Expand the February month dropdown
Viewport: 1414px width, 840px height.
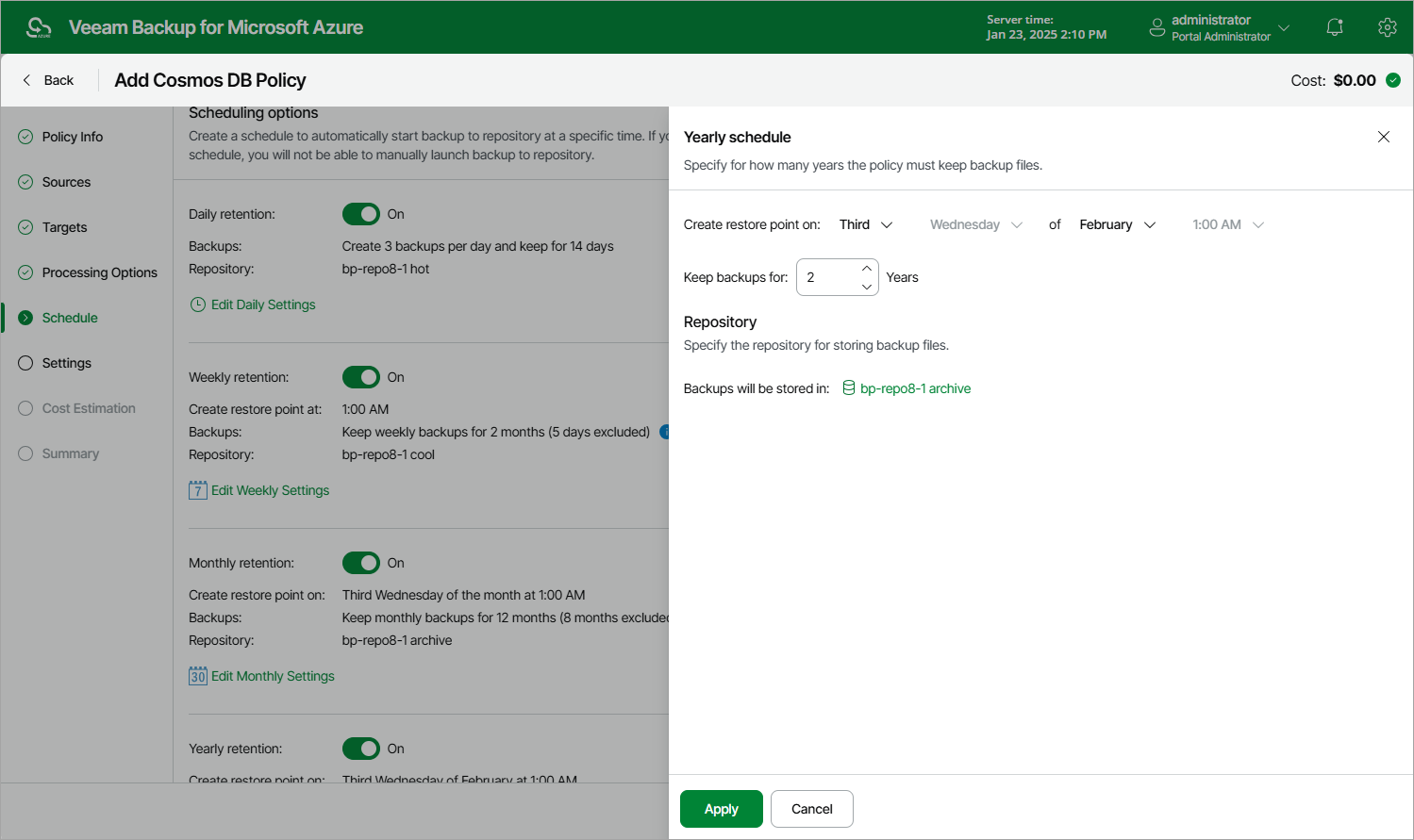(x=1118, y=224)
